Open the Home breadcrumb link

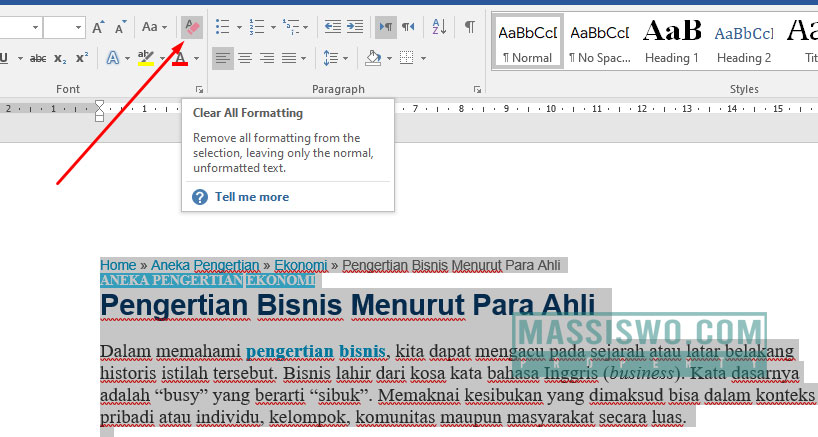point(118,265)
